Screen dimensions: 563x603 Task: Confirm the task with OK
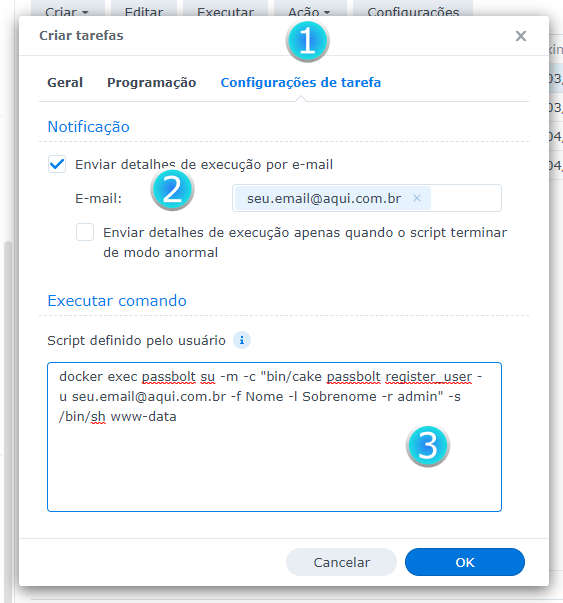pos(465,562)
